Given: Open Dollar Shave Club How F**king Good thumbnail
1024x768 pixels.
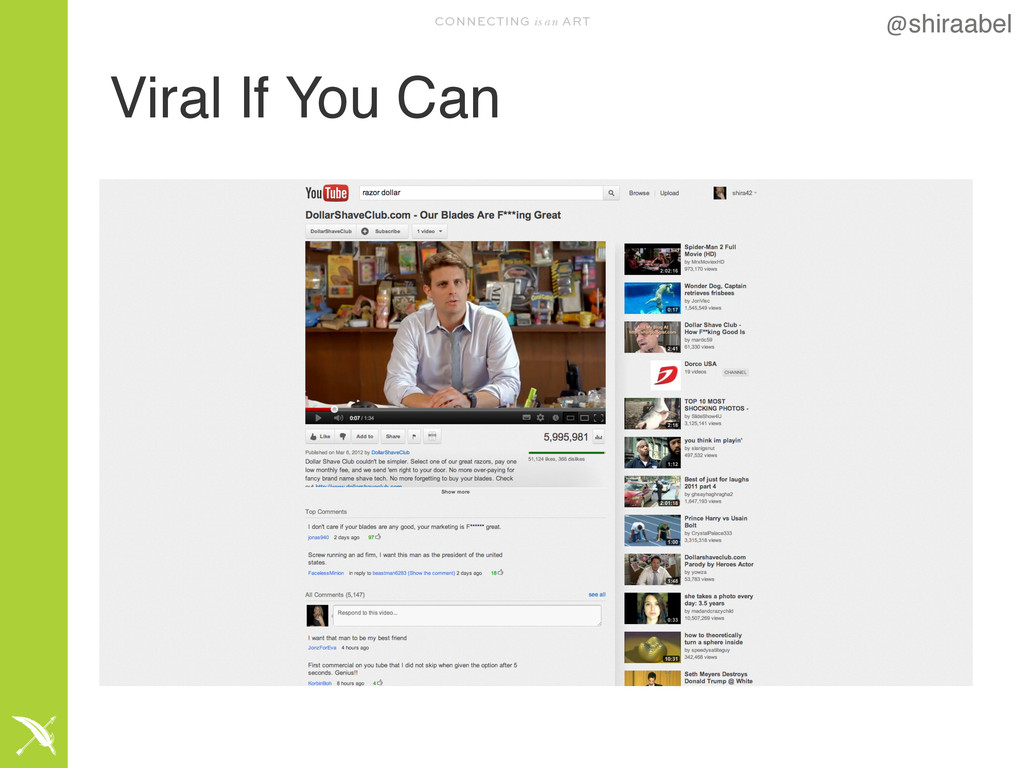Looking at the screenshot, I should (x=652, y=337).
